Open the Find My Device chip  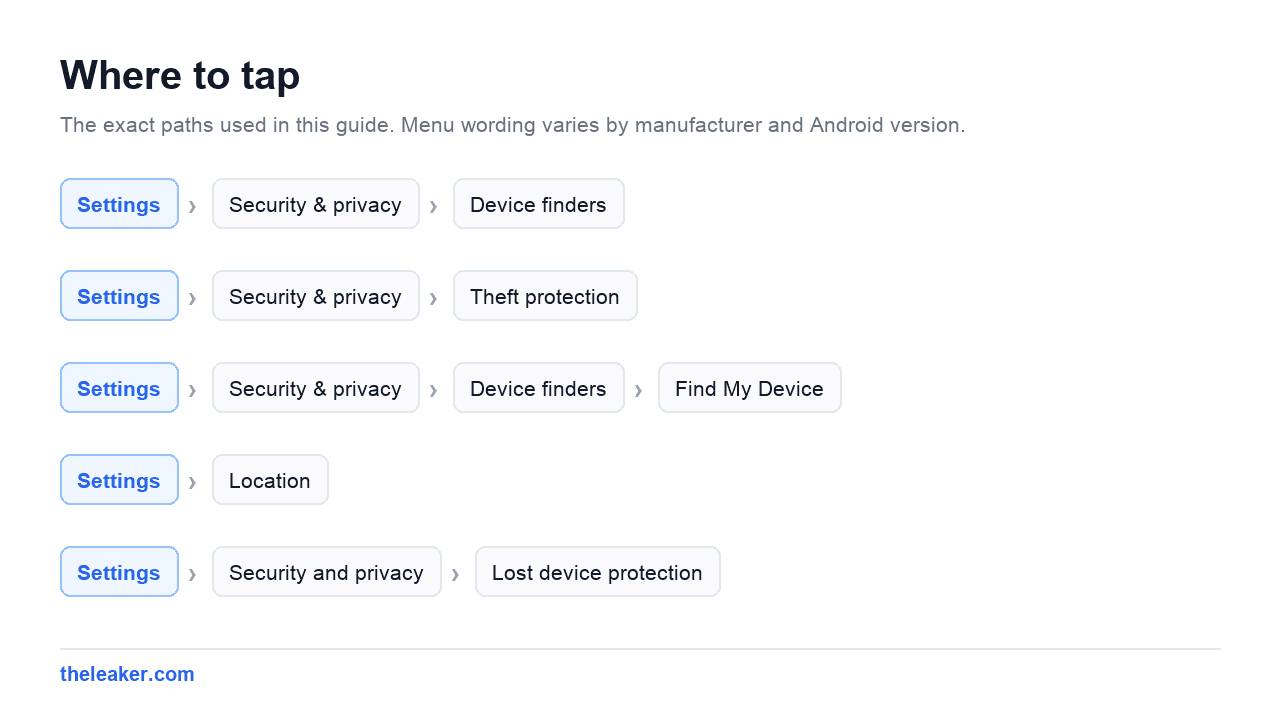[749, 388]
